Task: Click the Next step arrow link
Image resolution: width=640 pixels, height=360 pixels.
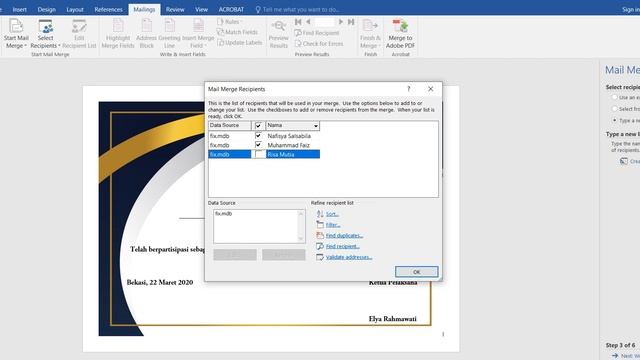Action: coord(625,356)
